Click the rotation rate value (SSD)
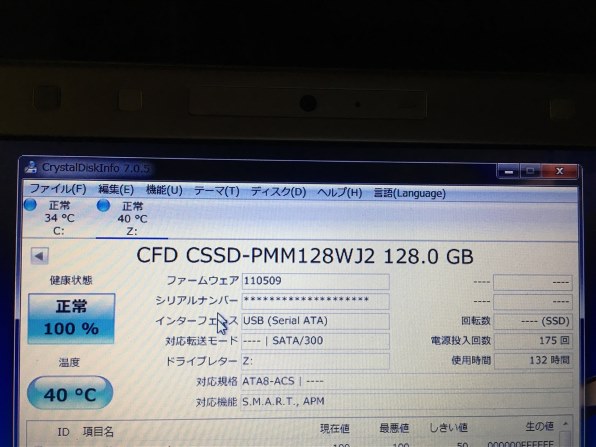This screenshot has height=447, width=596. point(533,322)
